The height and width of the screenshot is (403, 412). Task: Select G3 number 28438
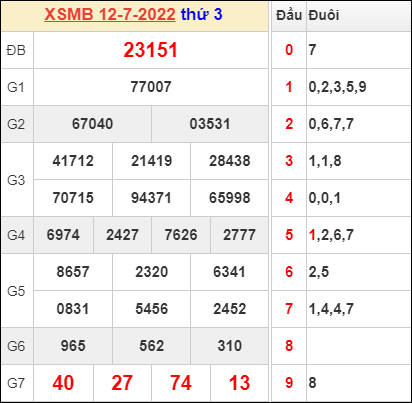[230, 161]
